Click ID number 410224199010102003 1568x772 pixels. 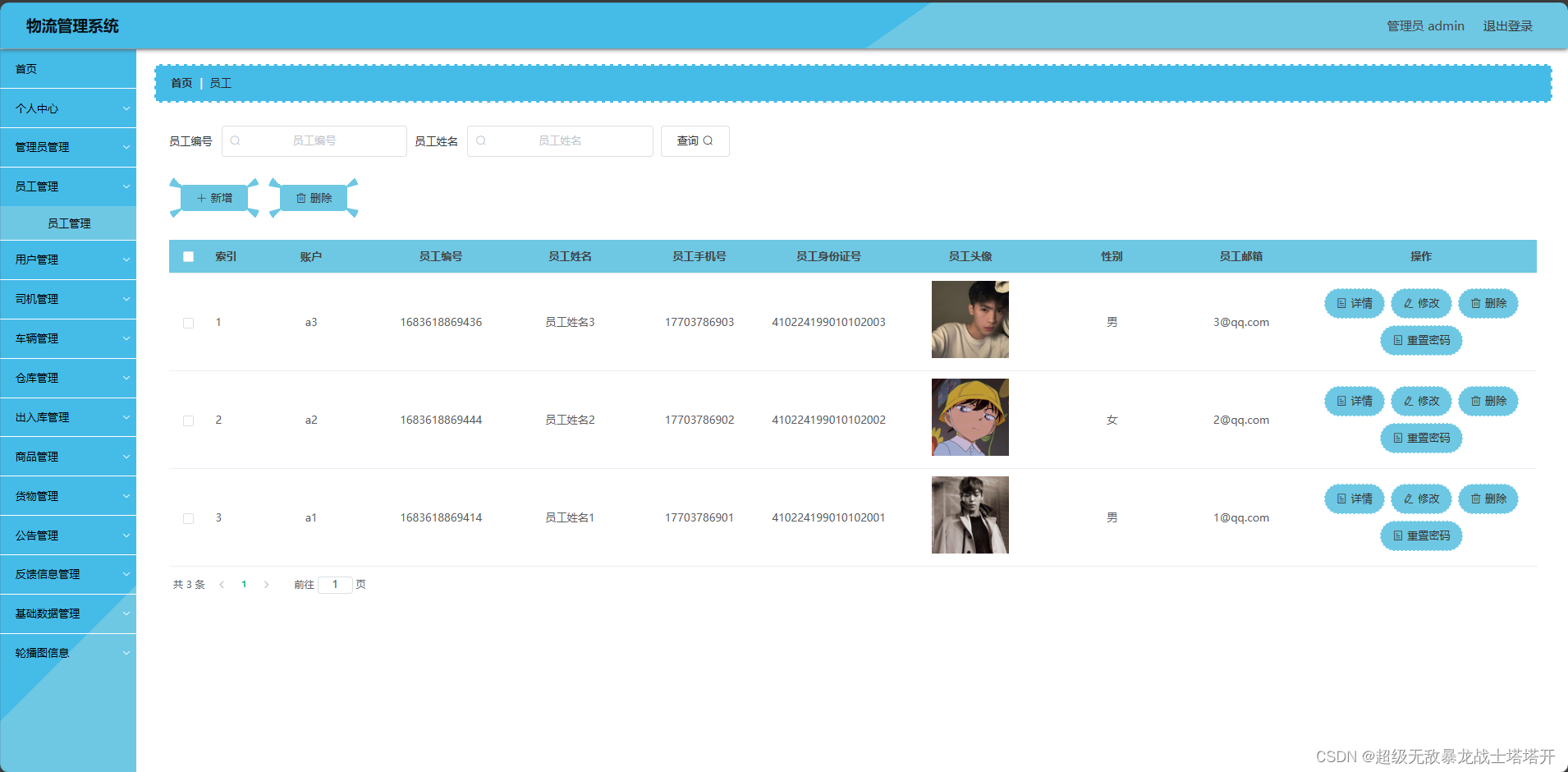tap(828, 322)
